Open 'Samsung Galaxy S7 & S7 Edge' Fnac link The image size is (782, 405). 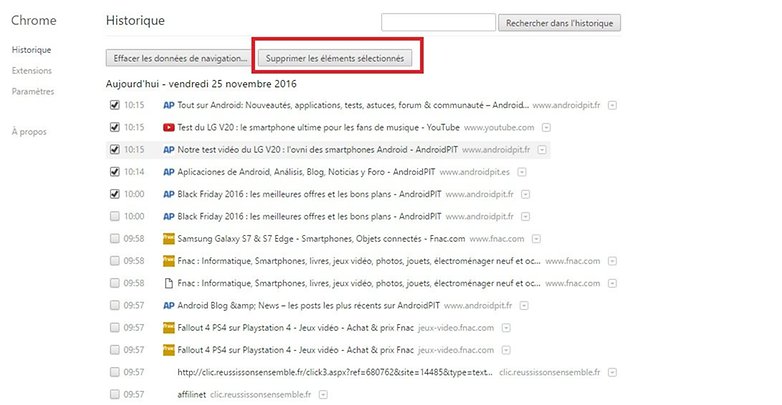pos(321,239)
